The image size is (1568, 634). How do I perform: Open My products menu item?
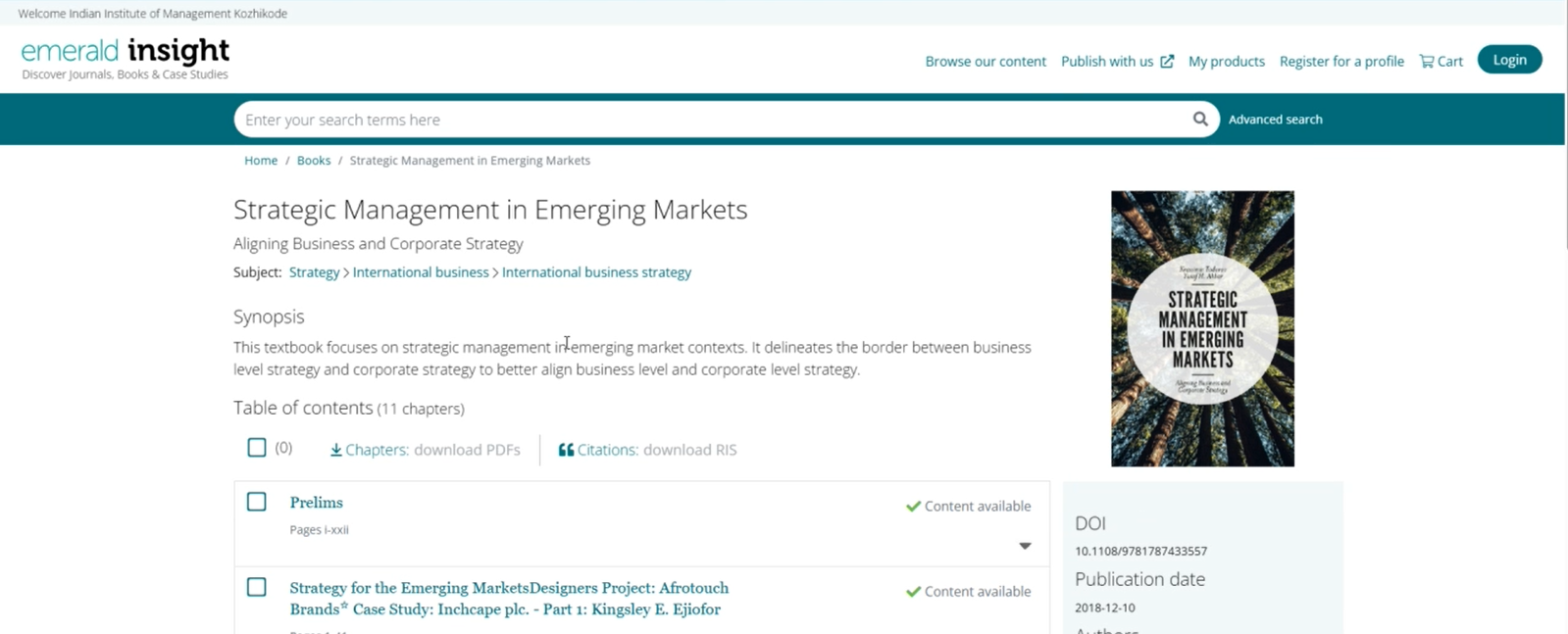(x=1226, y=62)
